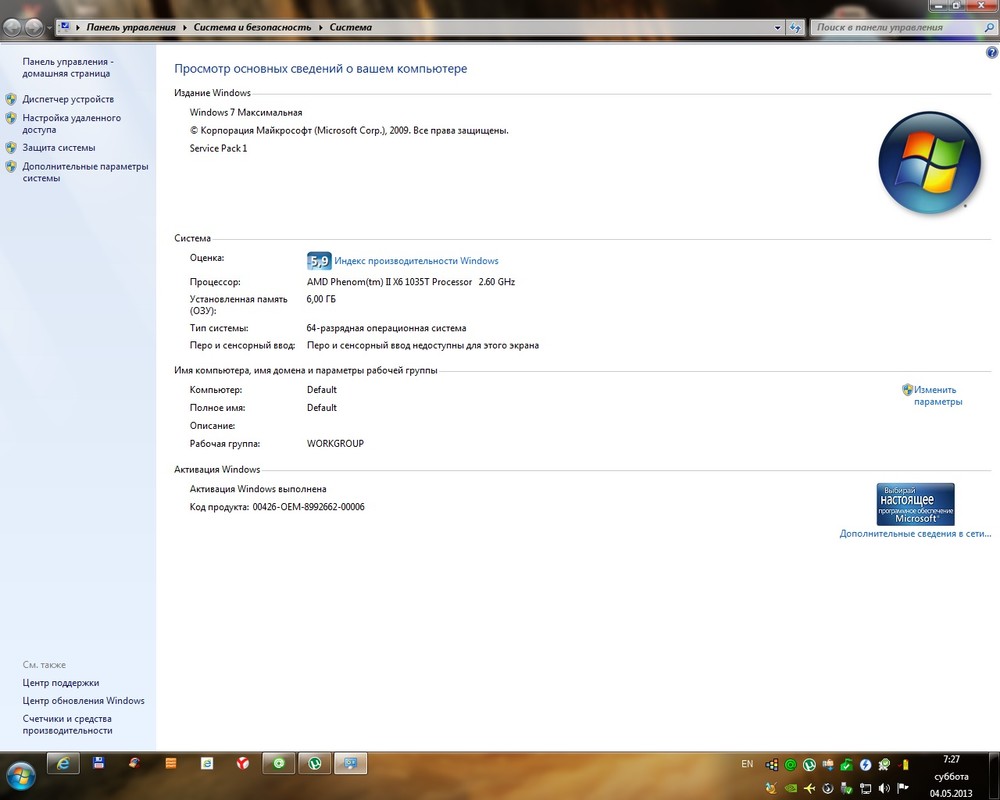Image resolution: width=1000 pixels, height=800 pixels.
Task: Expand the arrow after 'Панель управления' breadcrumb
Action: coord(184,27)
